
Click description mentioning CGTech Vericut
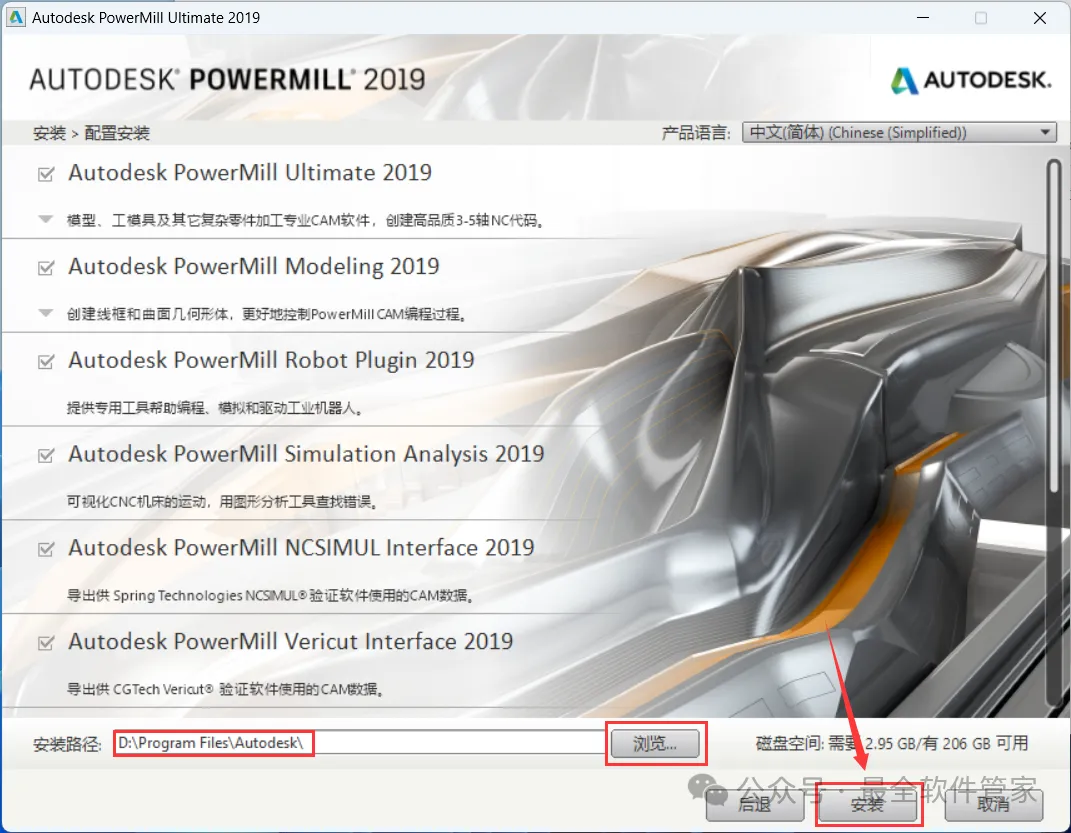pyautogui.click(x=225, y=689)
